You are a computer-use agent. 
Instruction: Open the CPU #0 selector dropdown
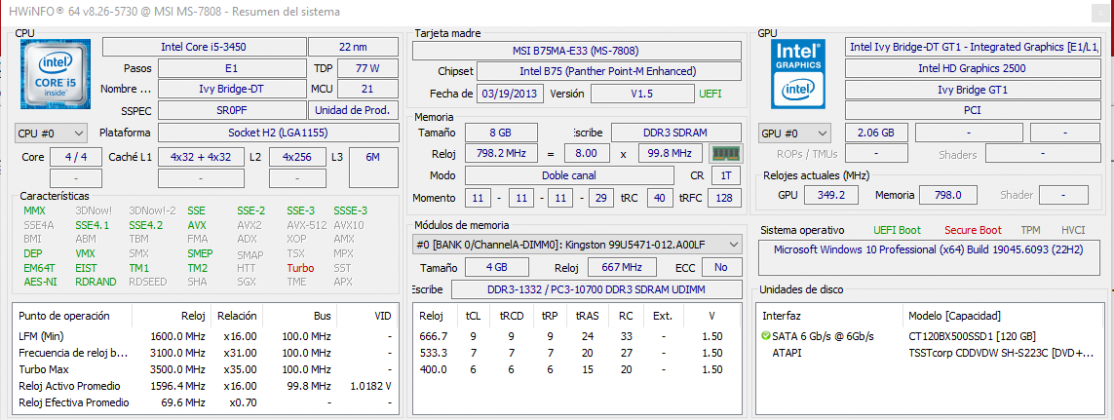point(51,133)
